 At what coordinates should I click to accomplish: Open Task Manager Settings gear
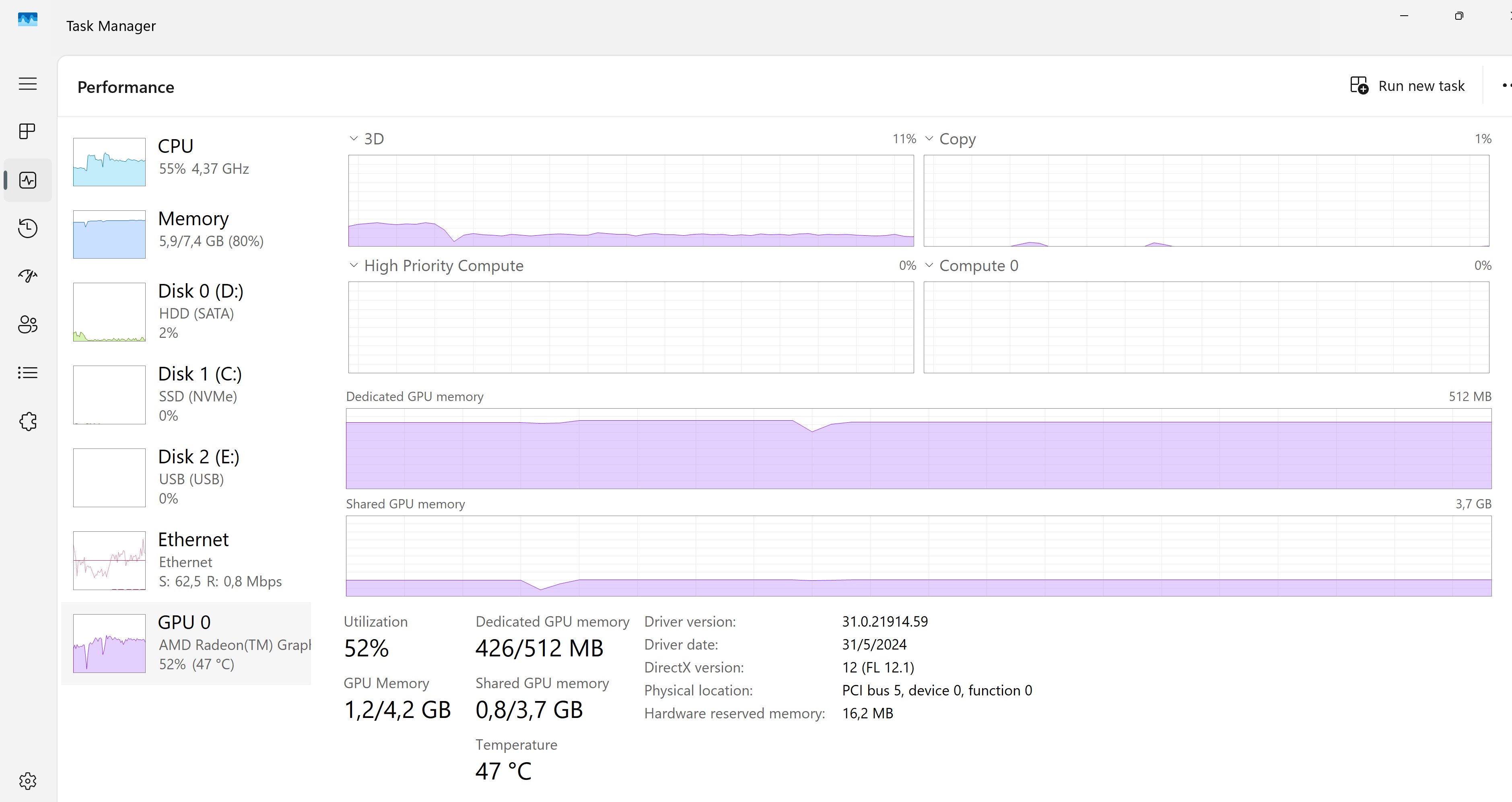(x=28, y=781)
